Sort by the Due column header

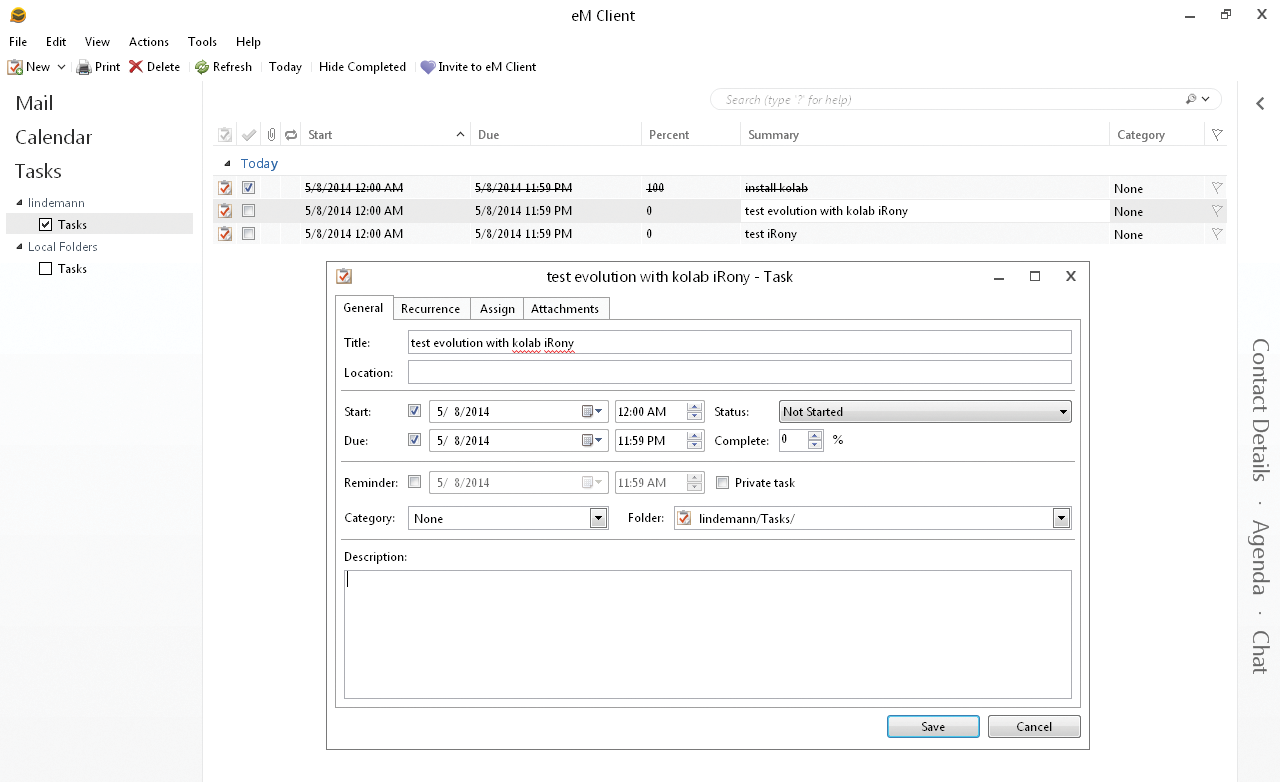(x=556, y=134)
